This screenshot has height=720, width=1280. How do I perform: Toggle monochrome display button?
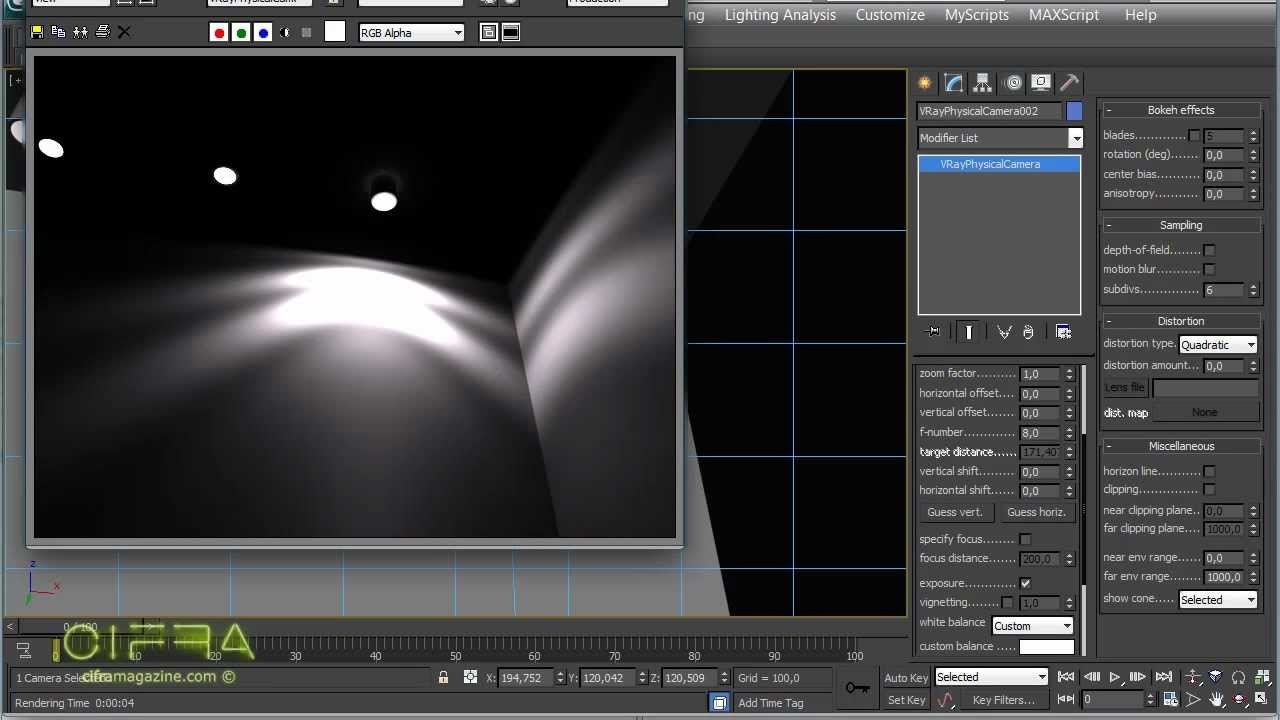pos(306,33)
